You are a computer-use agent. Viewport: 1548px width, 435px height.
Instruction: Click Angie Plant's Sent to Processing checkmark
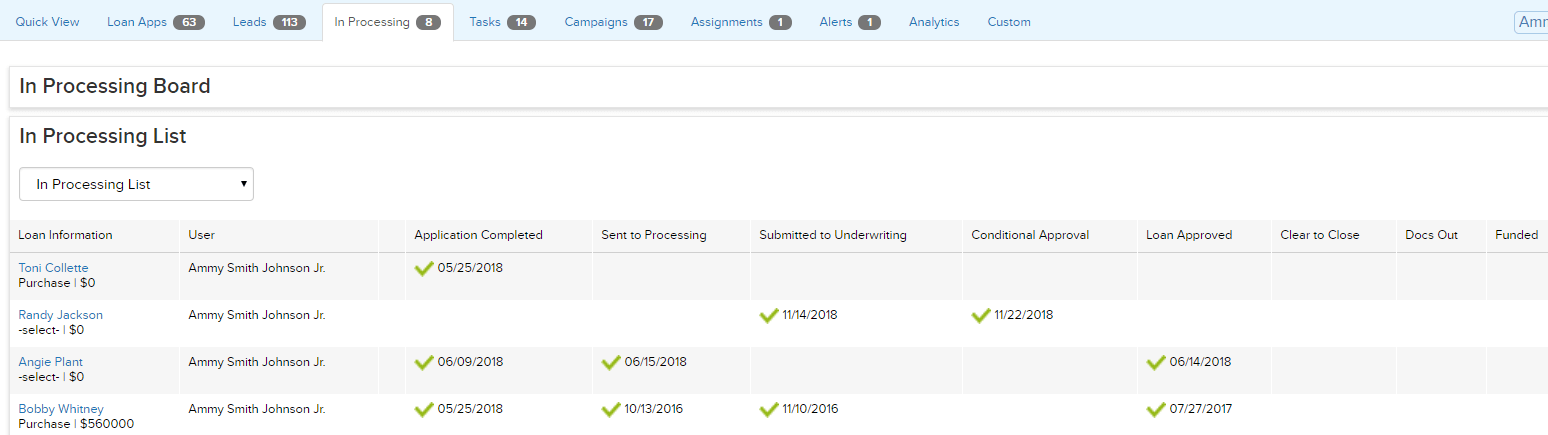tap(611, 362)
